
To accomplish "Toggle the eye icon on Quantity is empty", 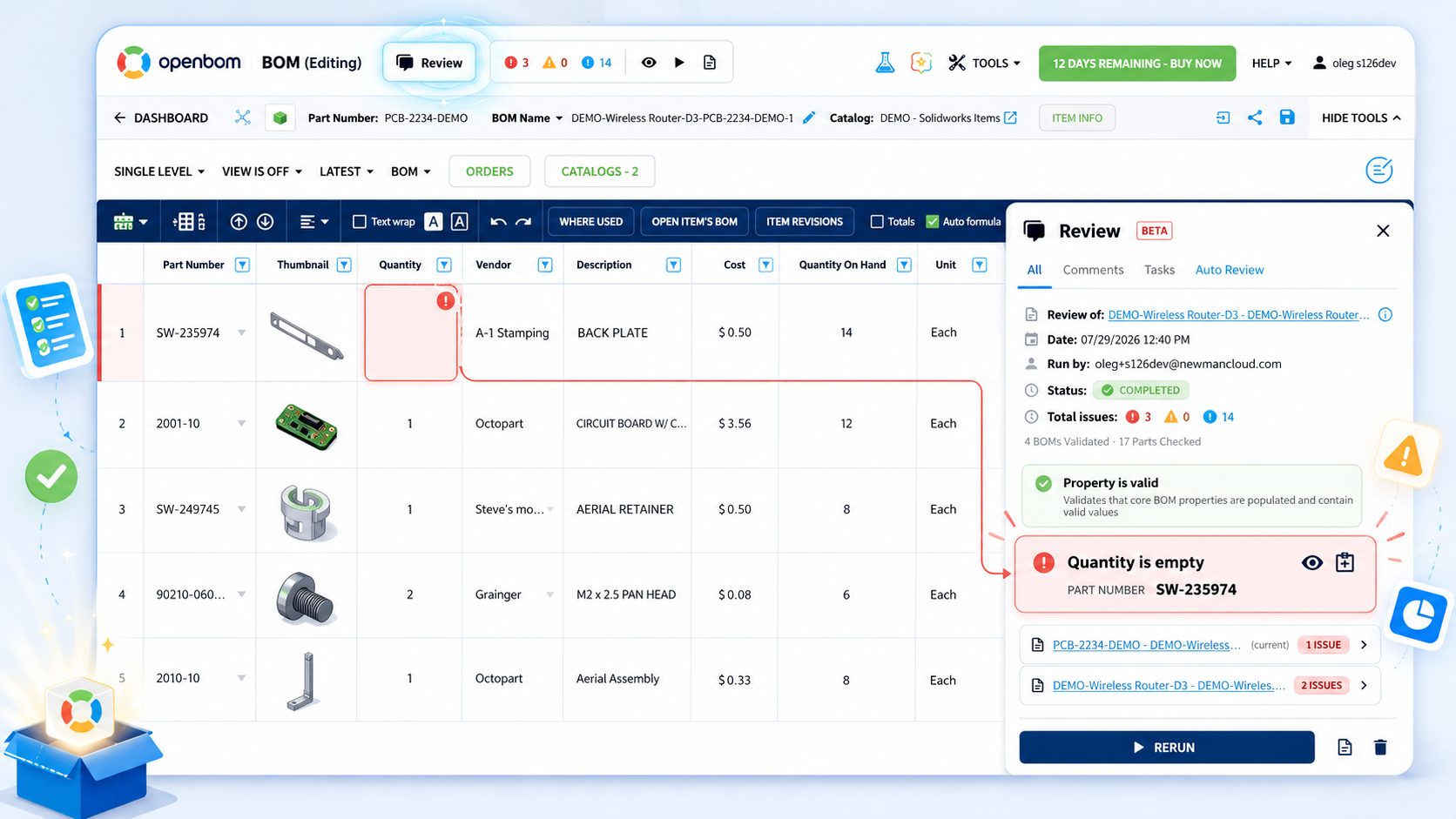I will click(x=1312, y=563).
